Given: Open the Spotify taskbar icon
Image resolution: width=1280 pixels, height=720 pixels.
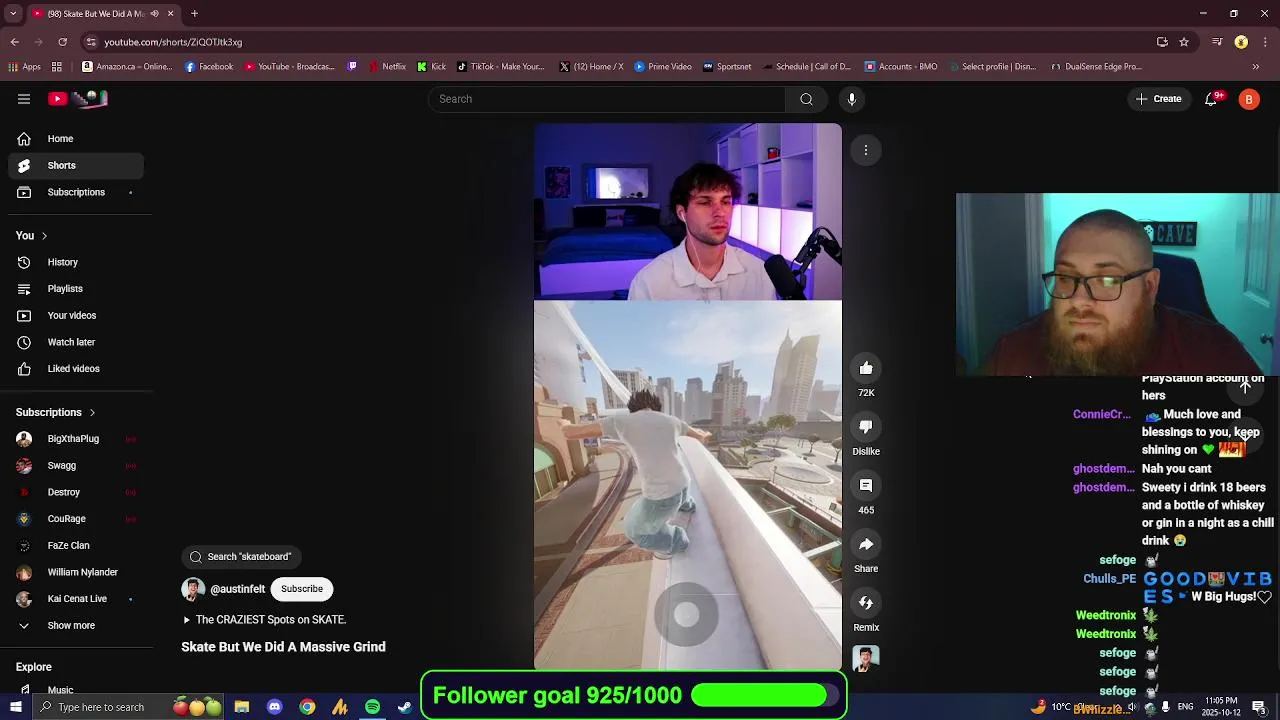Looking at the screenshot, I should coord(372,707).
